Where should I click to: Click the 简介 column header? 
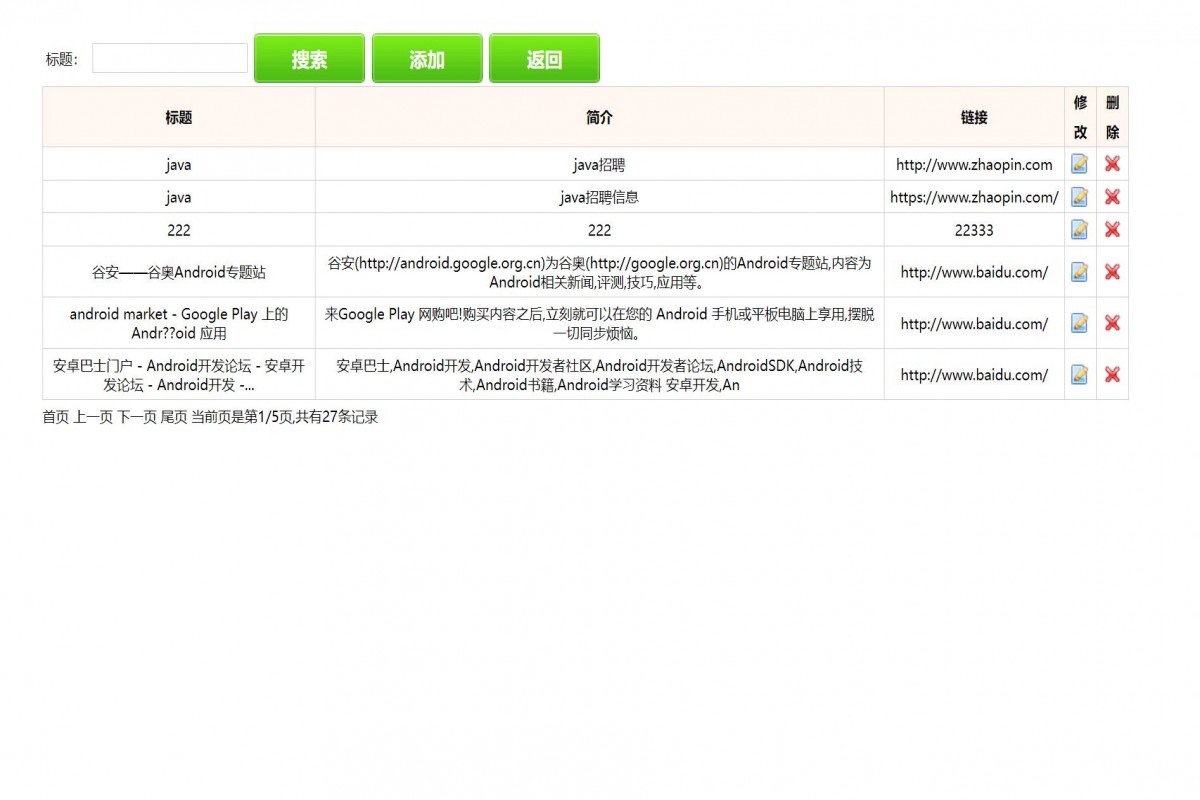[598, 117]
